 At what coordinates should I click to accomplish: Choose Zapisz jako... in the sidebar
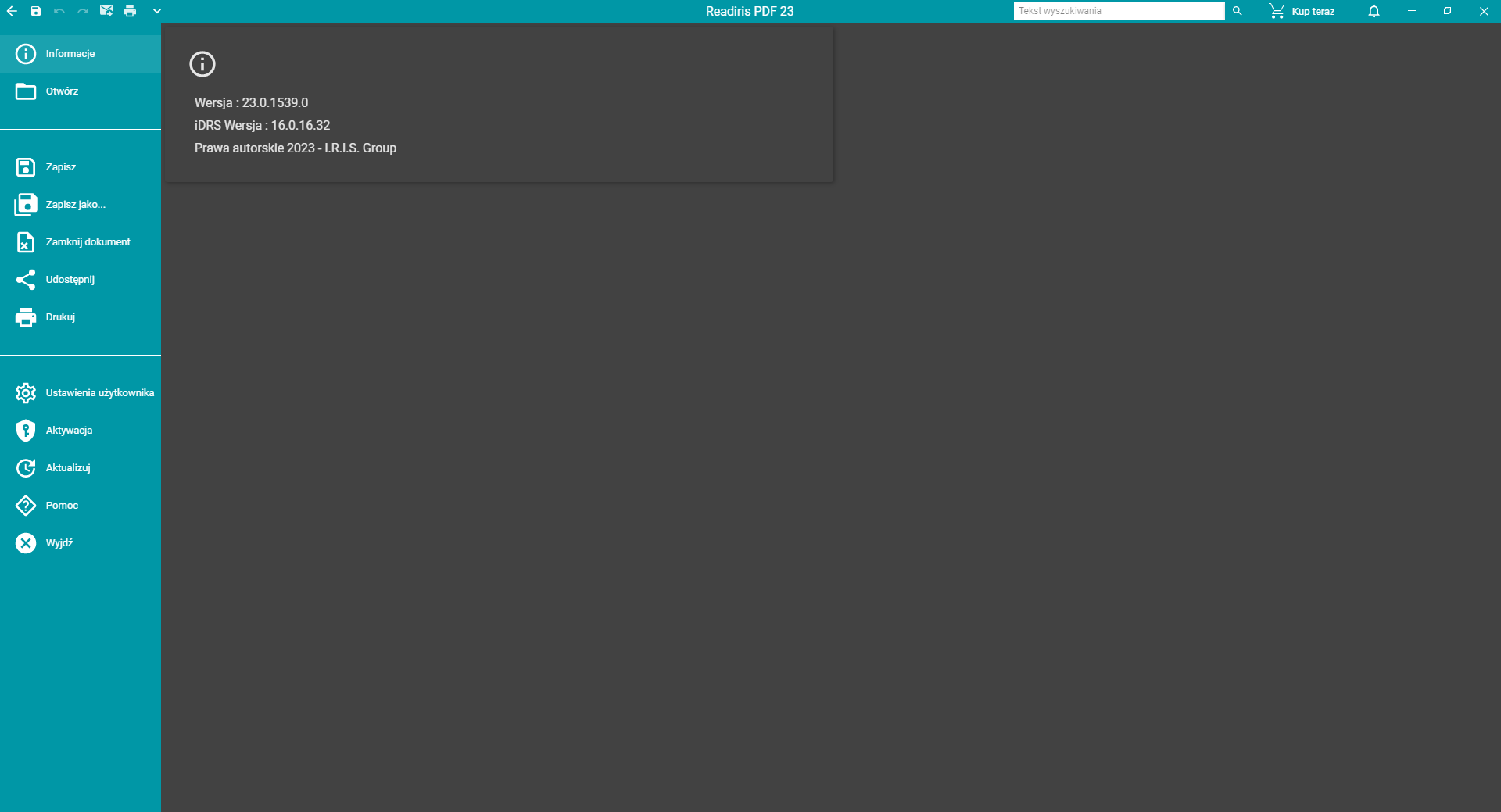81,205
